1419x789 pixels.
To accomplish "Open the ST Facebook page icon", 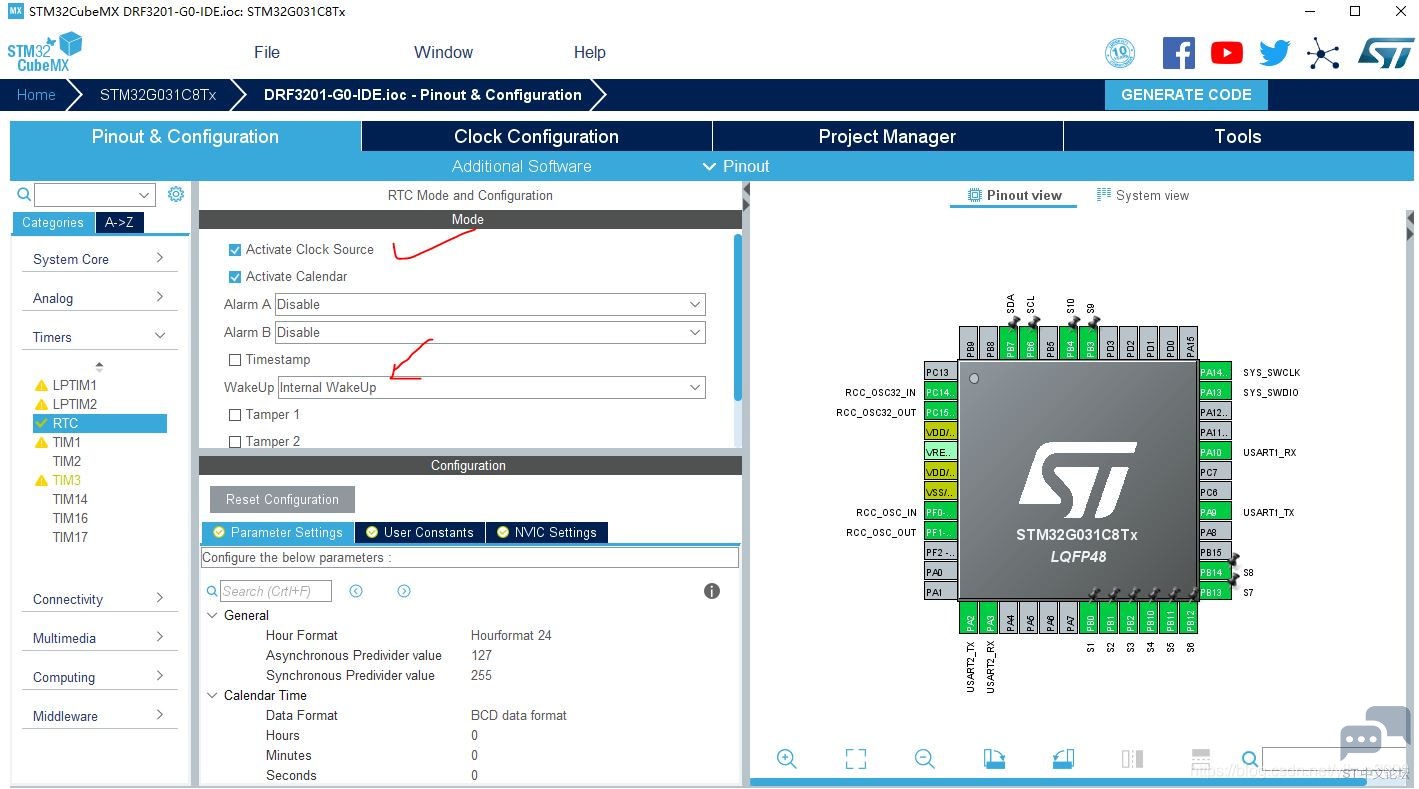I will [x=1178, y=53].
